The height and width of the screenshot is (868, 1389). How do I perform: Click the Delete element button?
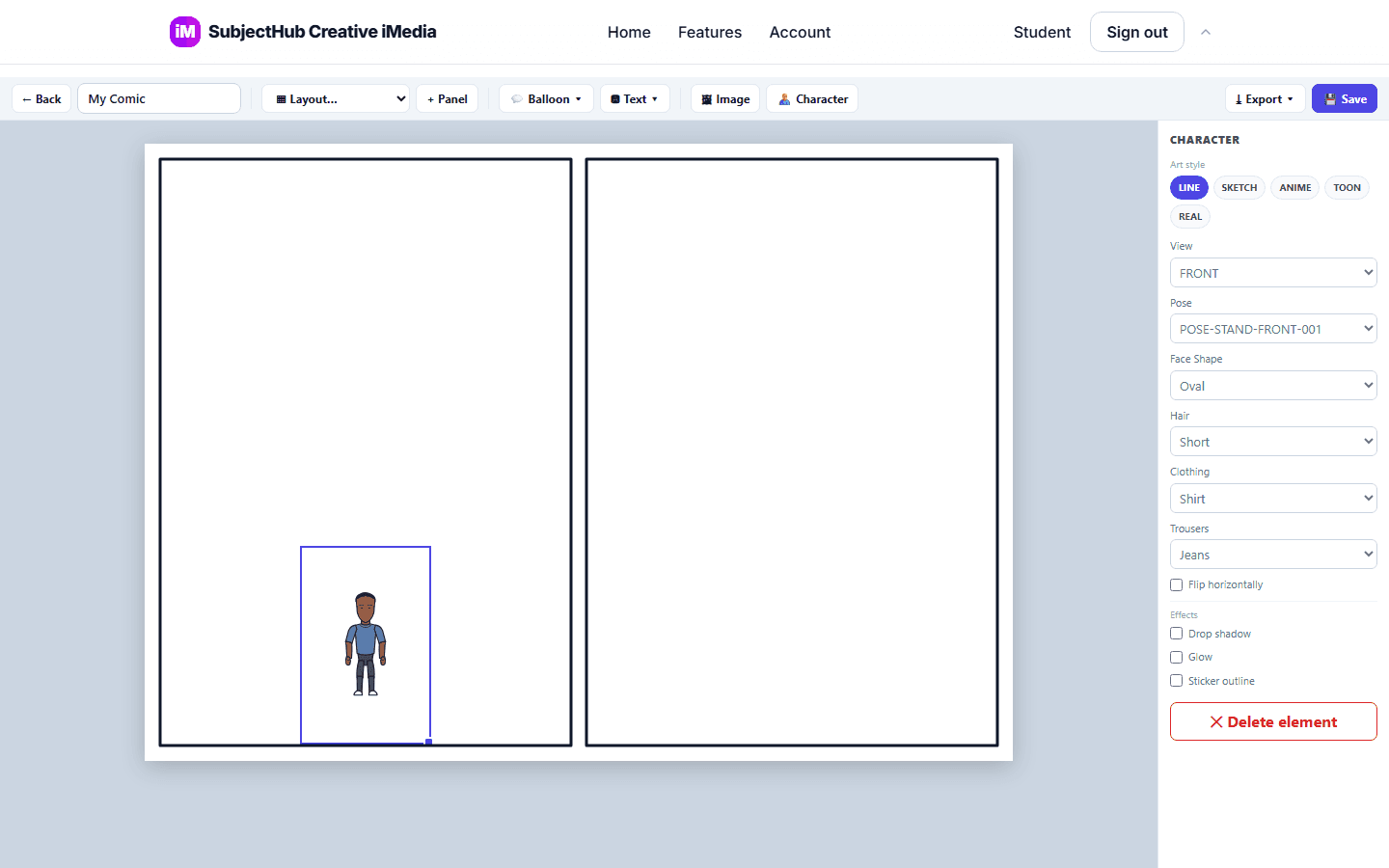(x=1273, y=721)
